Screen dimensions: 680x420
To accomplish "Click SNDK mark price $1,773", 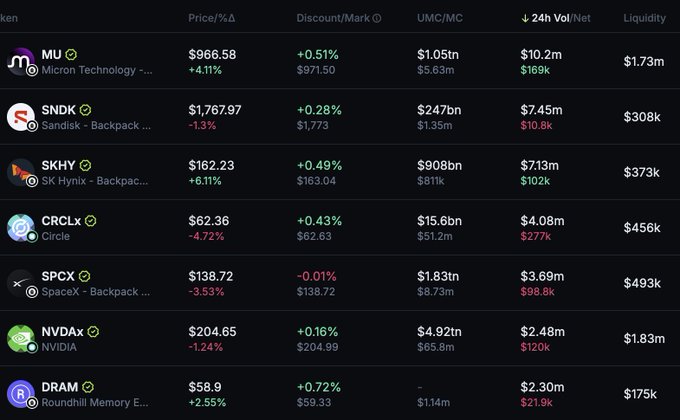I will (x=313, y=125).
